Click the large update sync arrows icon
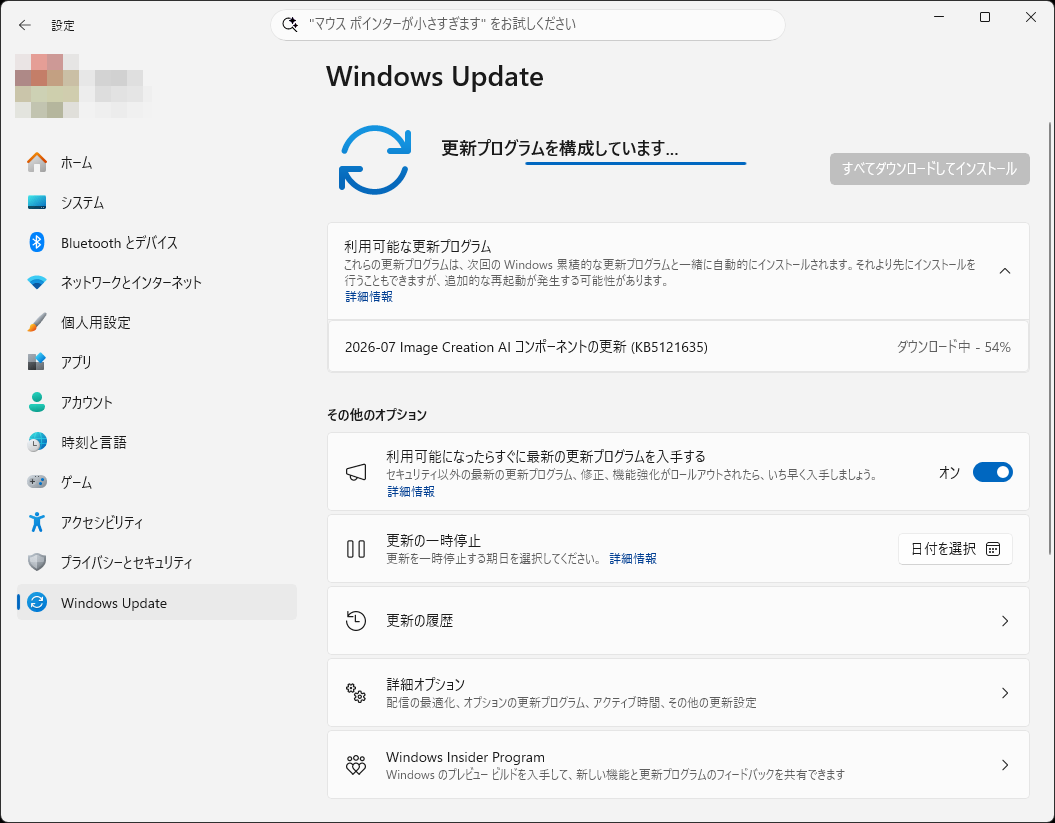This screenshot has height=823, width=1055. click(375, 160)
